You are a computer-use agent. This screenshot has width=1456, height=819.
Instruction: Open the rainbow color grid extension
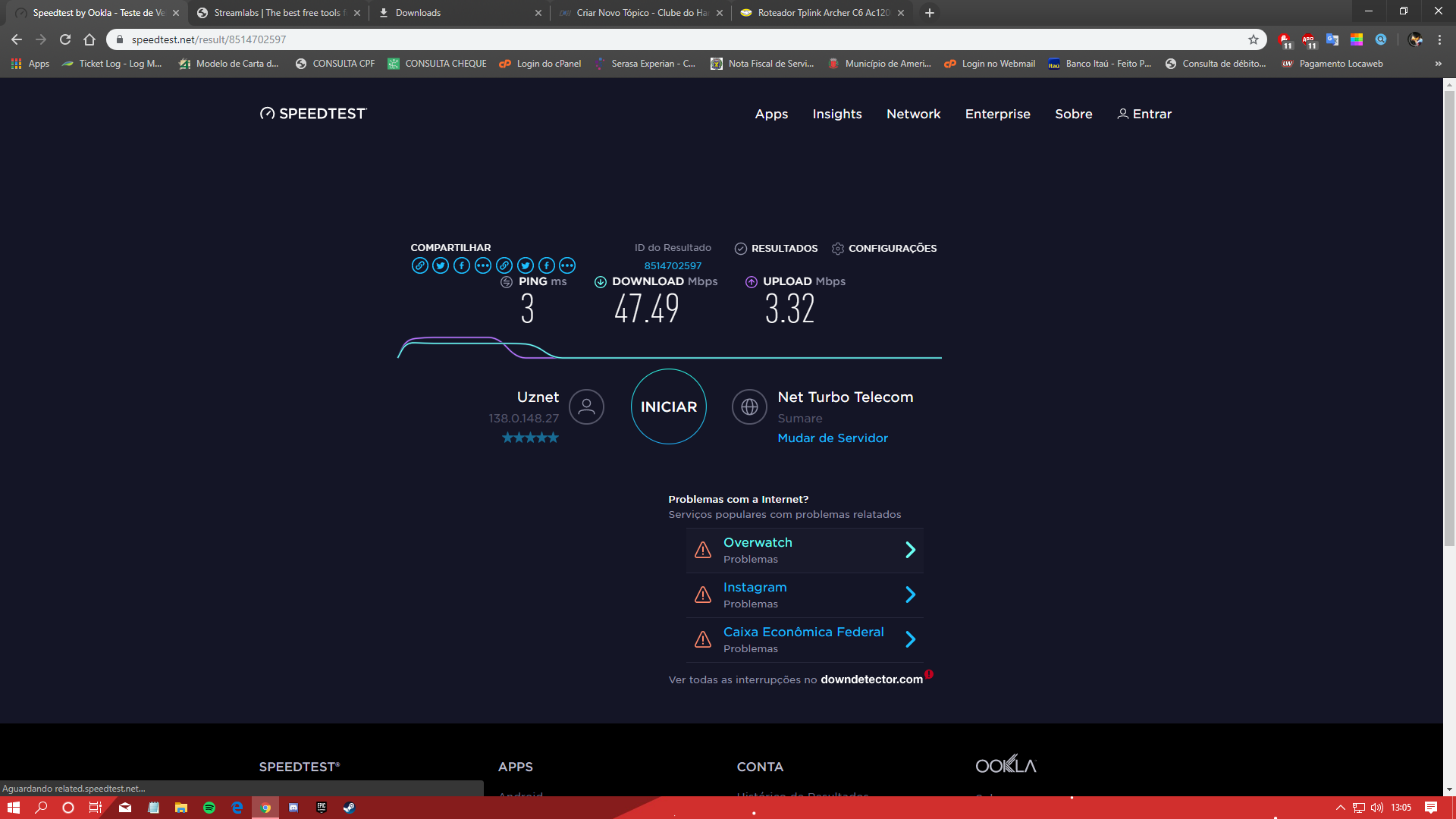click(1357, 39)
